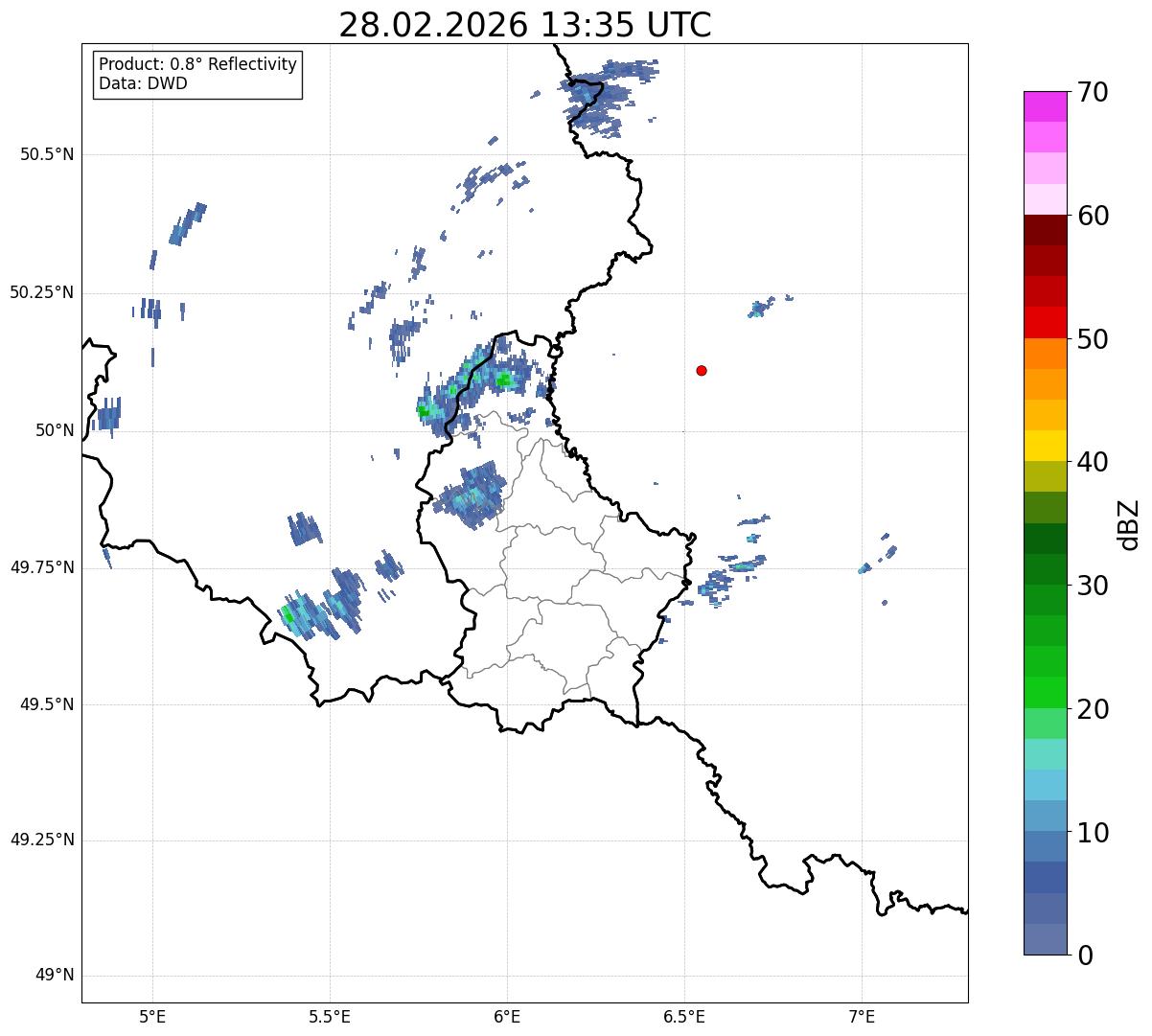This screenshot has height=1036, width=1152.
Task: Click the Data: DWD label
Action: coord(143,83)
